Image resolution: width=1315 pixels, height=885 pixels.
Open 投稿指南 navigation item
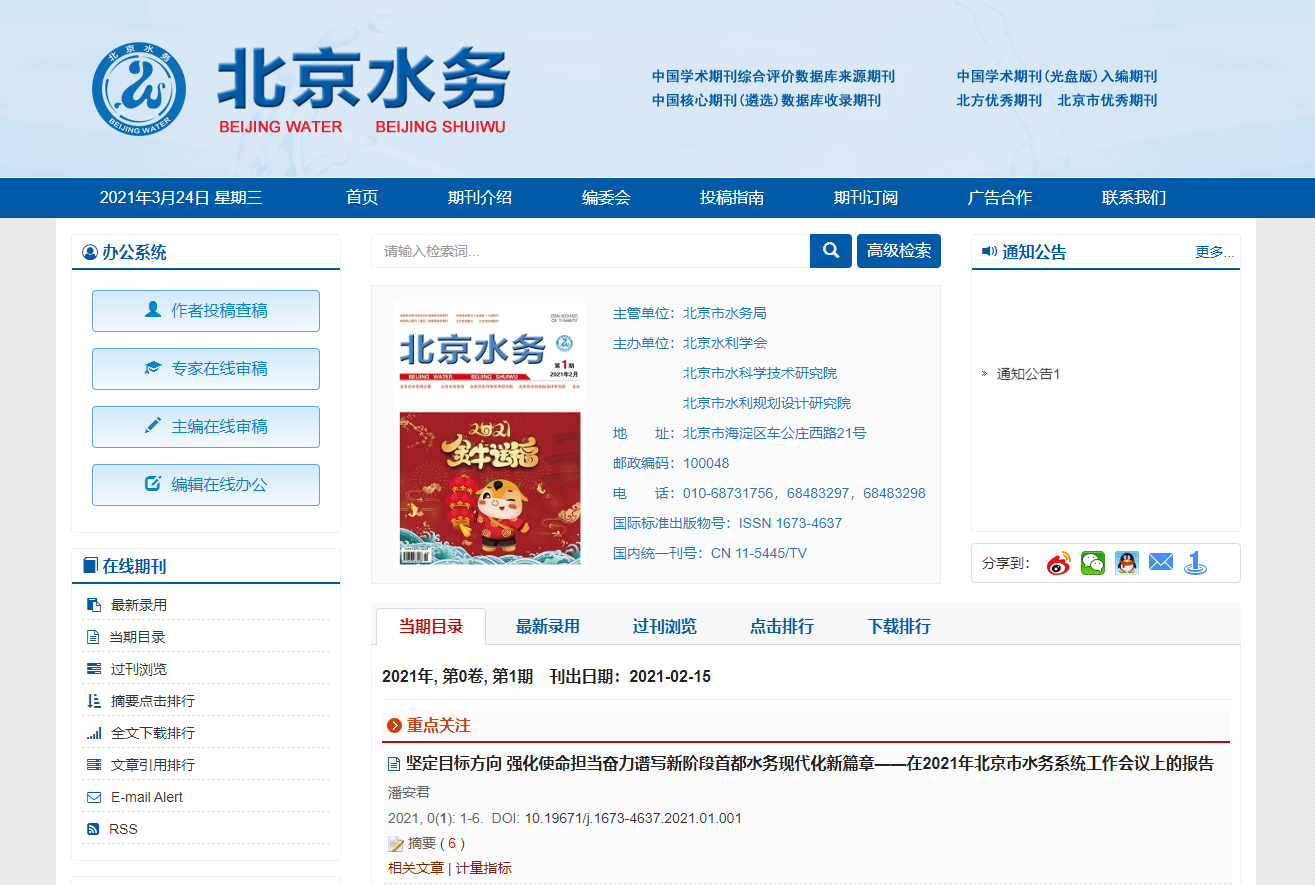(732, 198)
